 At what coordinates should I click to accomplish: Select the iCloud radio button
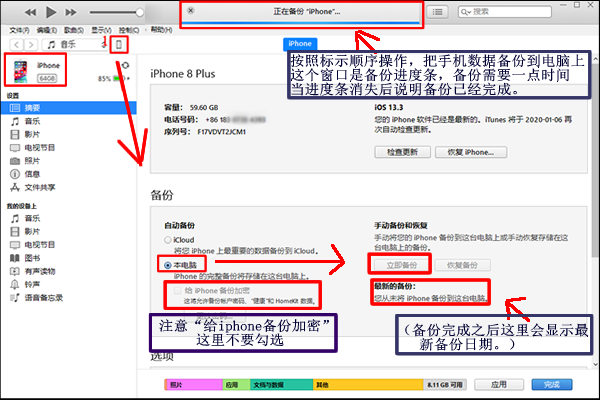[x=168, y=240]
